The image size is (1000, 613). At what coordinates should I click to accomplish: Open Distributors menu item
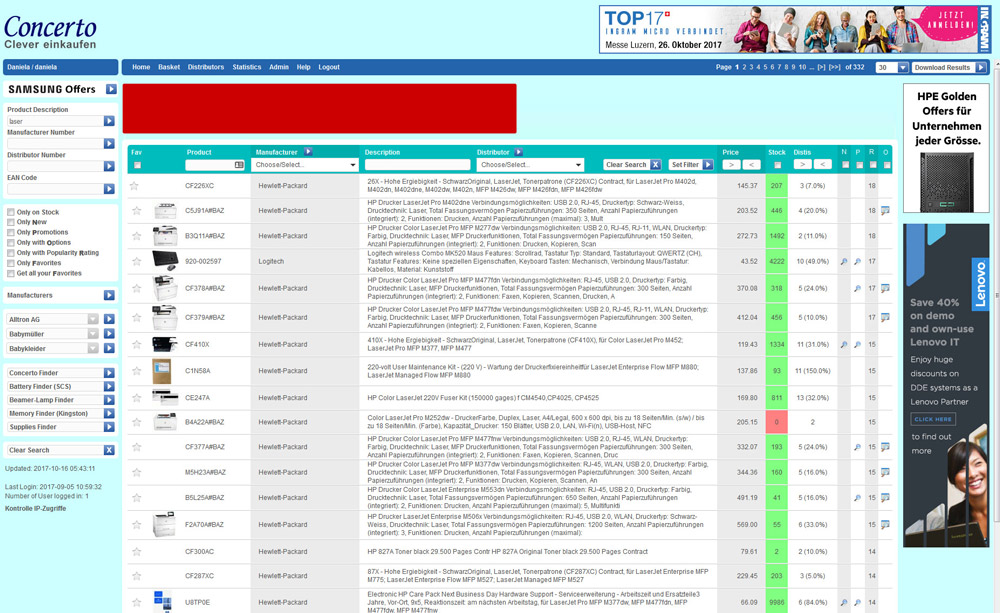[206, 67]
